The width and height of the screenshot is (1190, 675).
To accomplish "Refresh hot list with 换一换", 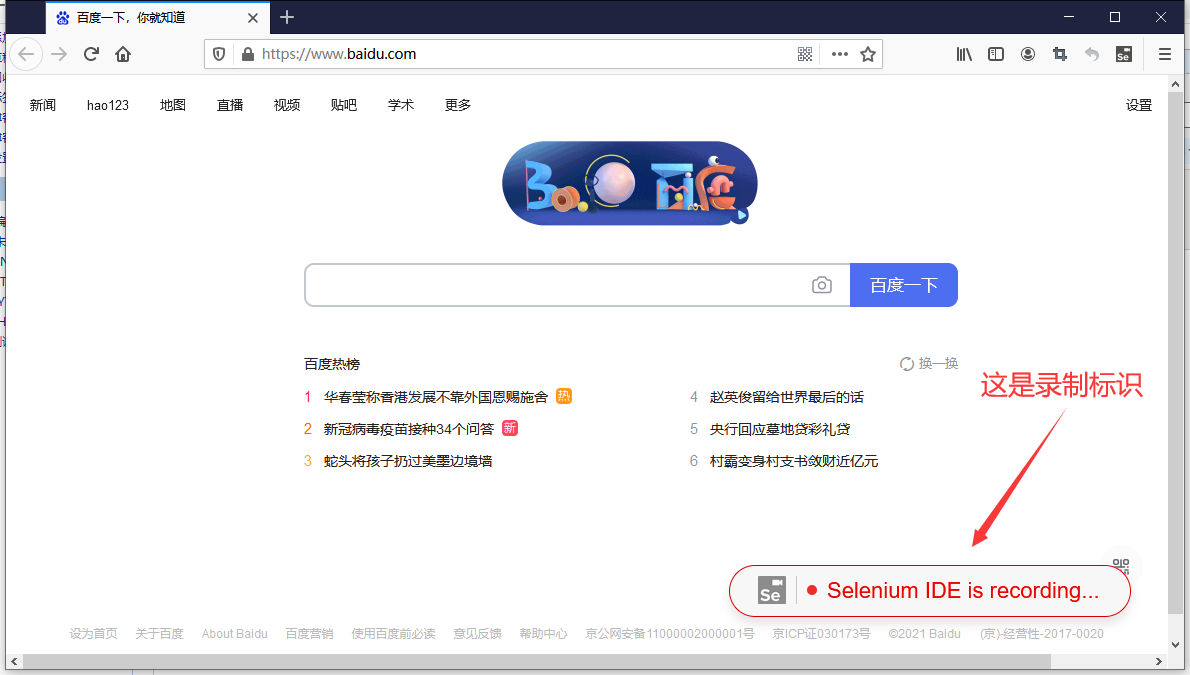I will click(x=929, y=364).
